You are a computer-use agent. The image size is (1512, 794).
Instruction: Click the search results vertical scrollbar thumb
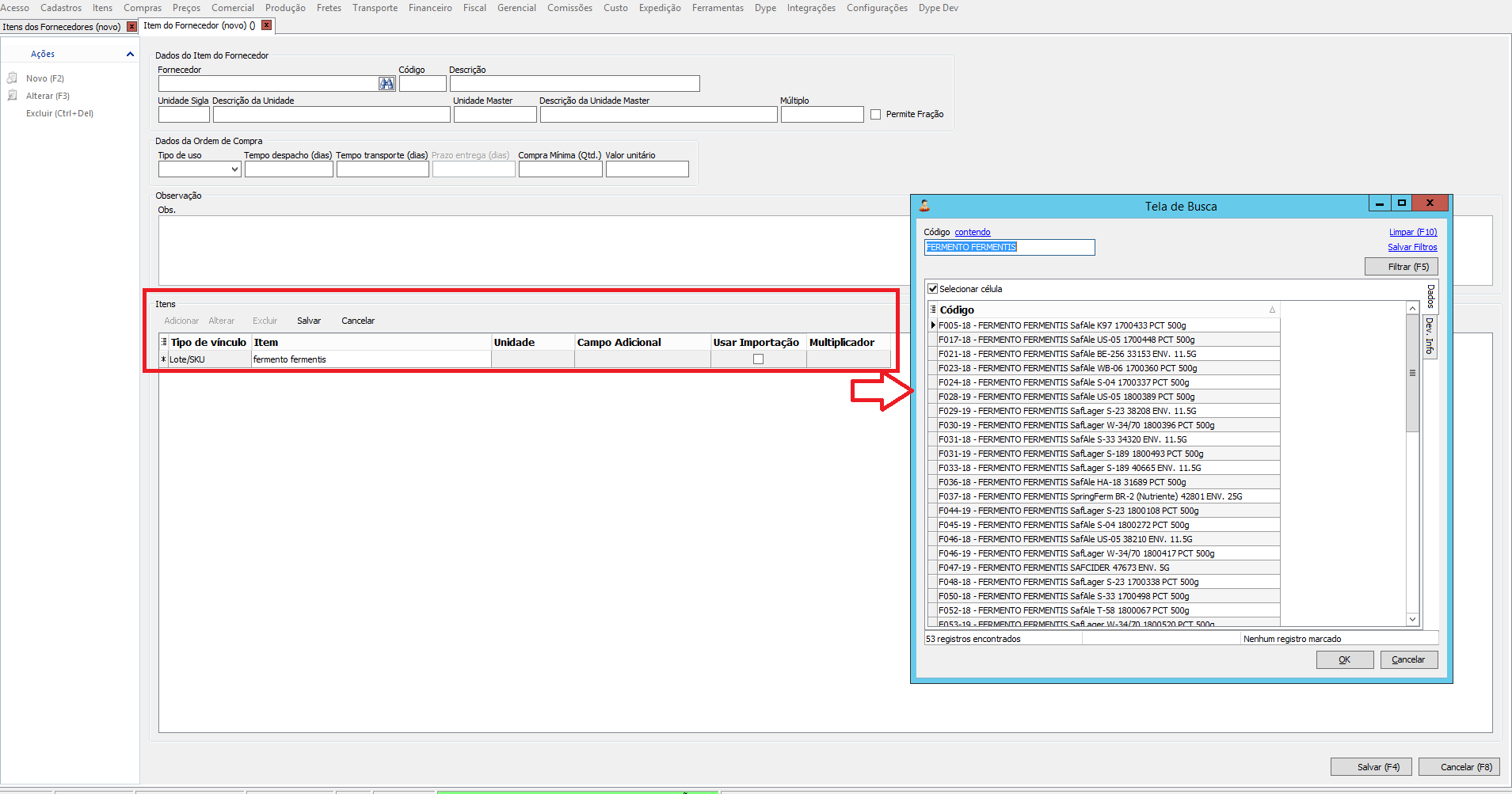[1412, 373]
